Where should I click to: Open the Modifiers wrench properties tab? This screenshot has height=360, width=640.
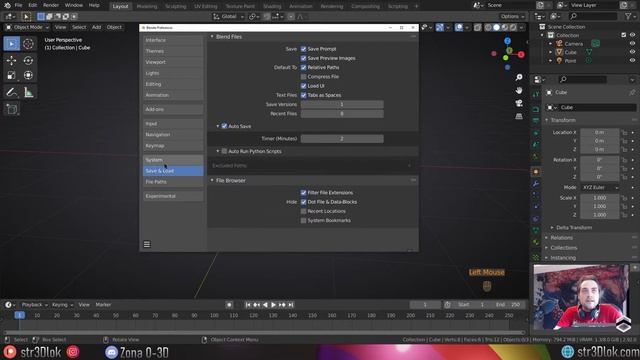(x=536, y=184)
